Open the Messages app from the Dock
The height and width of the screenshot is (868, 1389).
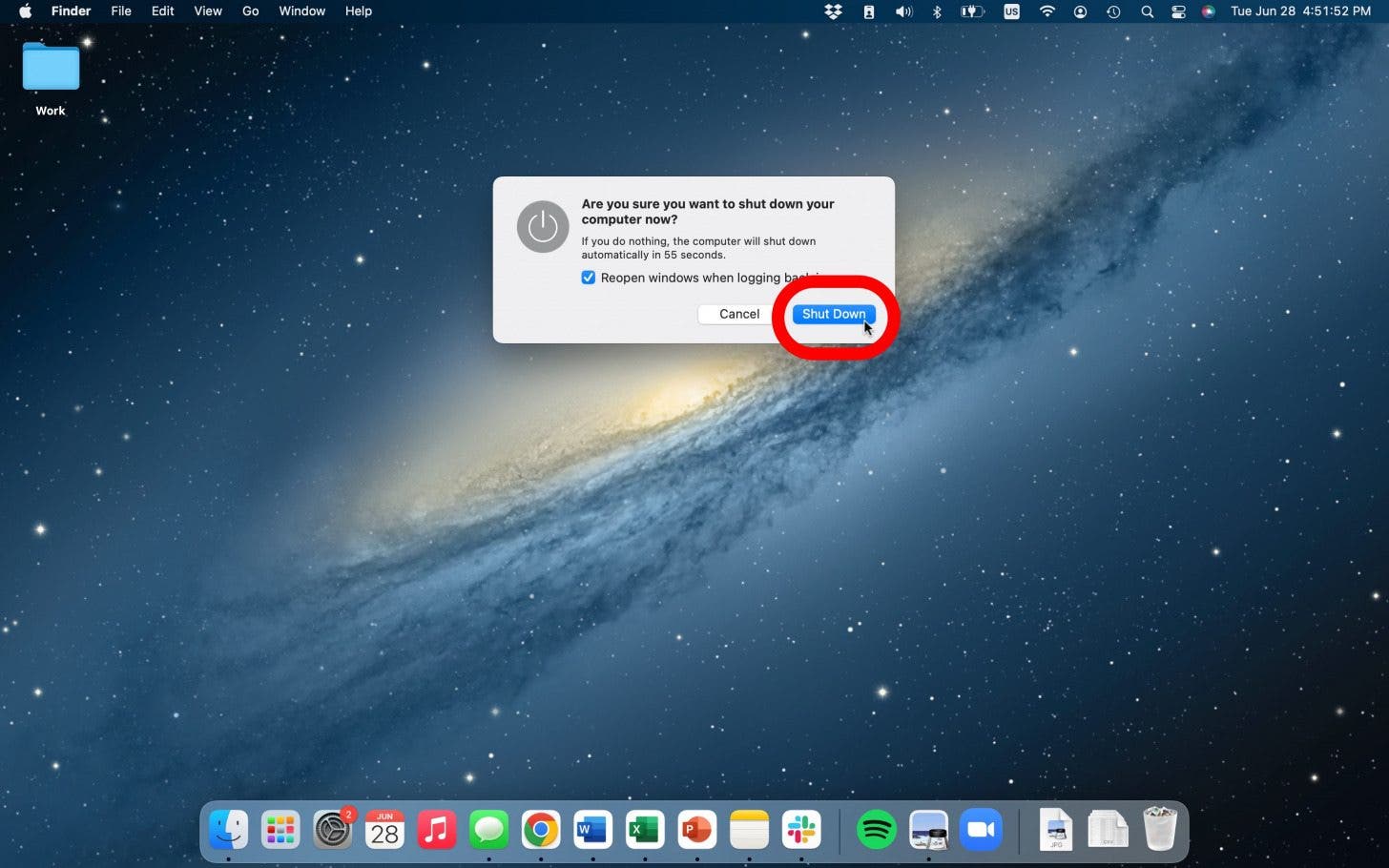tap(488, 829)
